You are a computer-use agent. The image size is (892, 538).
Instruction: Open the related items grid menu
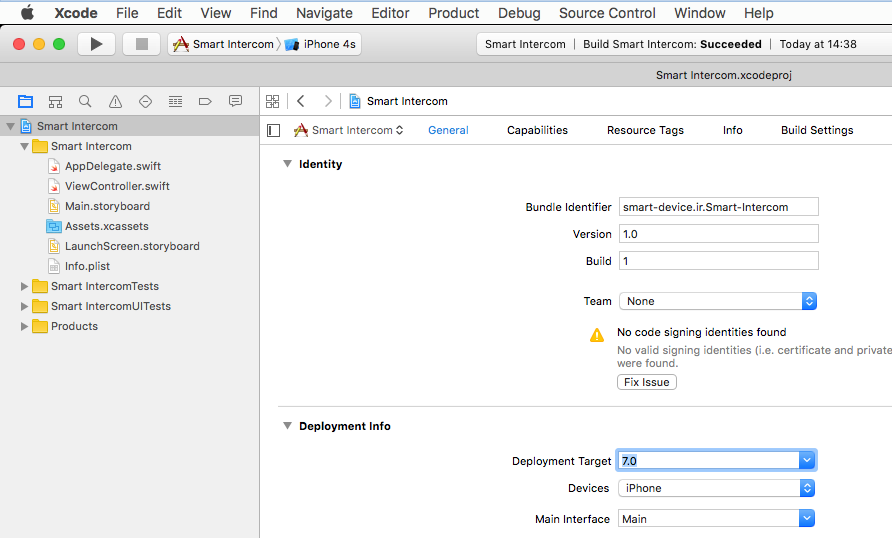272,101
